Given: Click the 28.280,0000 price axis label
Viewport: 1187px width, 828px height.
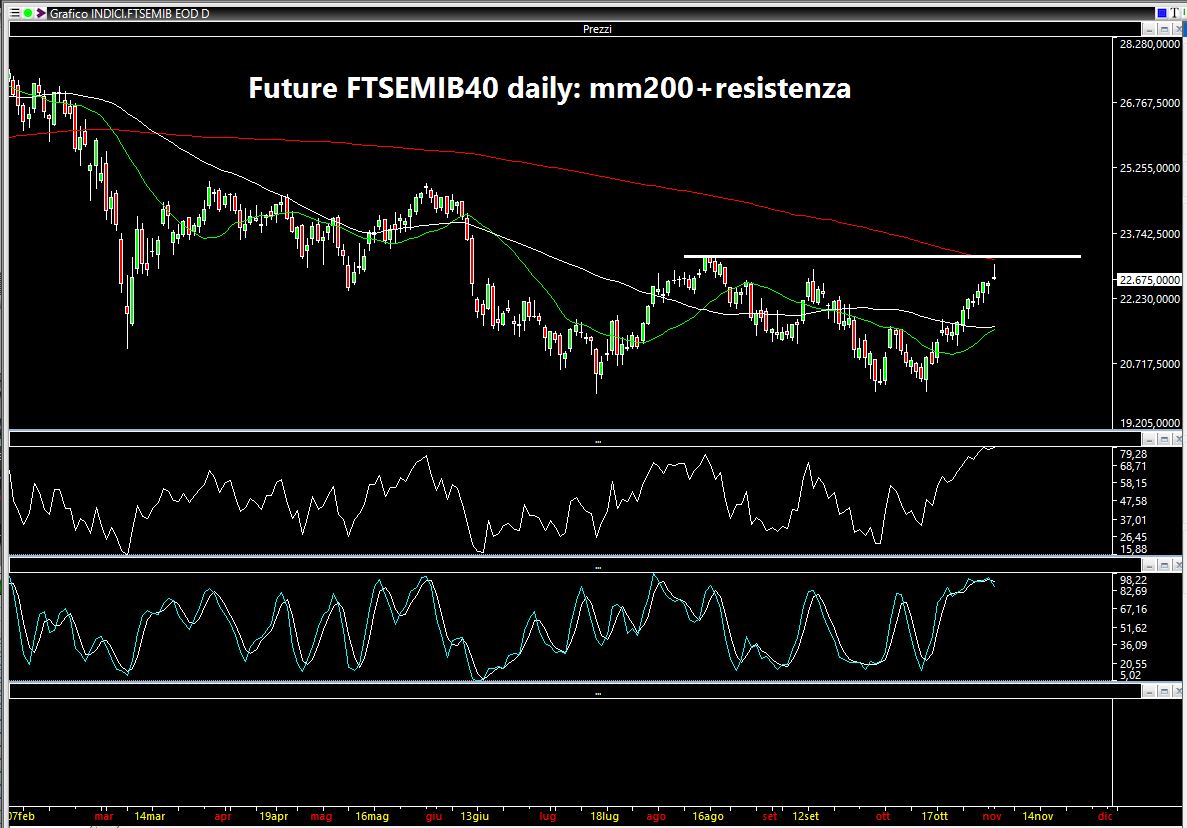Looking at the screenshot, I should tap(1150, 45).
